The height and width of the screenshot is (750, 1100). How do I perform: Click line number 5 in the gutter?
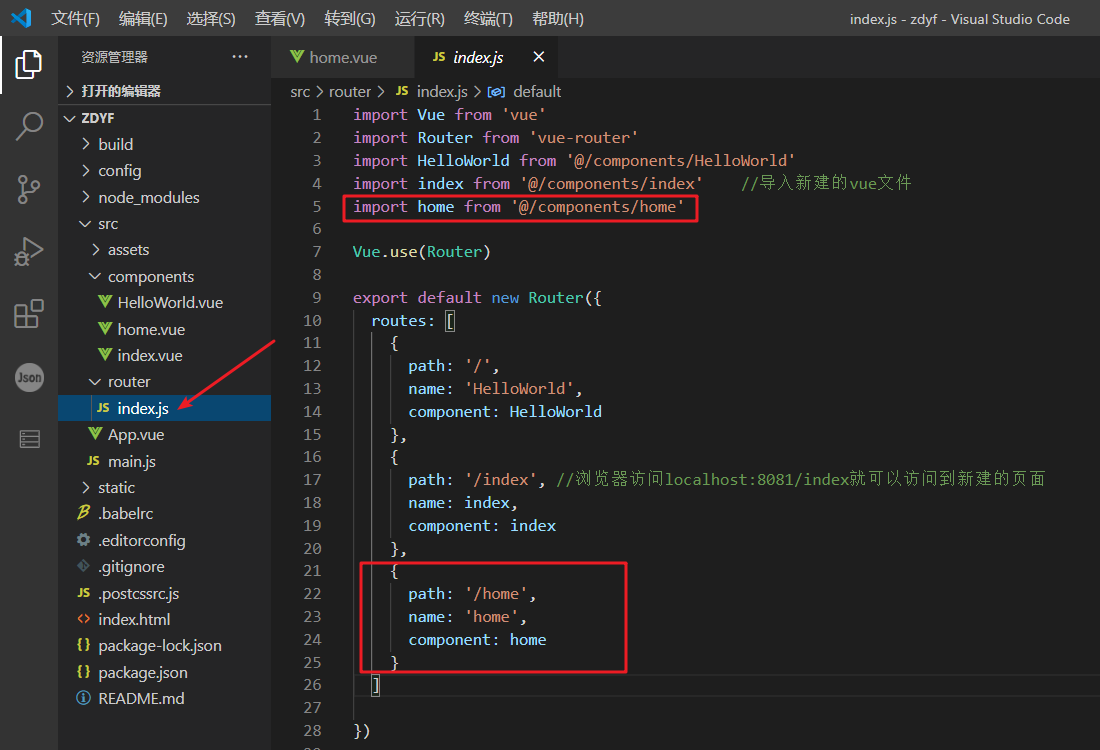tap(316, 206)
